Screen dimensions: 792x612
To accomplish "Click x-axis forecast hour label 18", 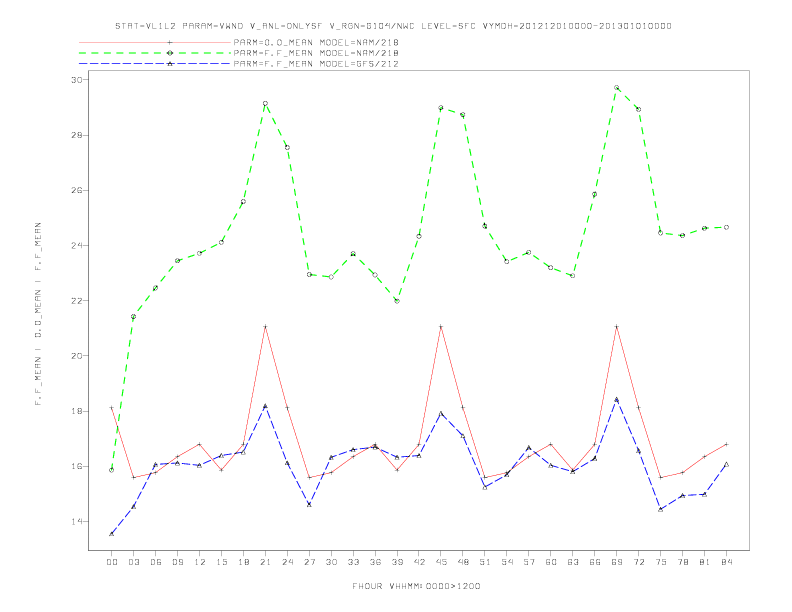I will coord(243,562).
